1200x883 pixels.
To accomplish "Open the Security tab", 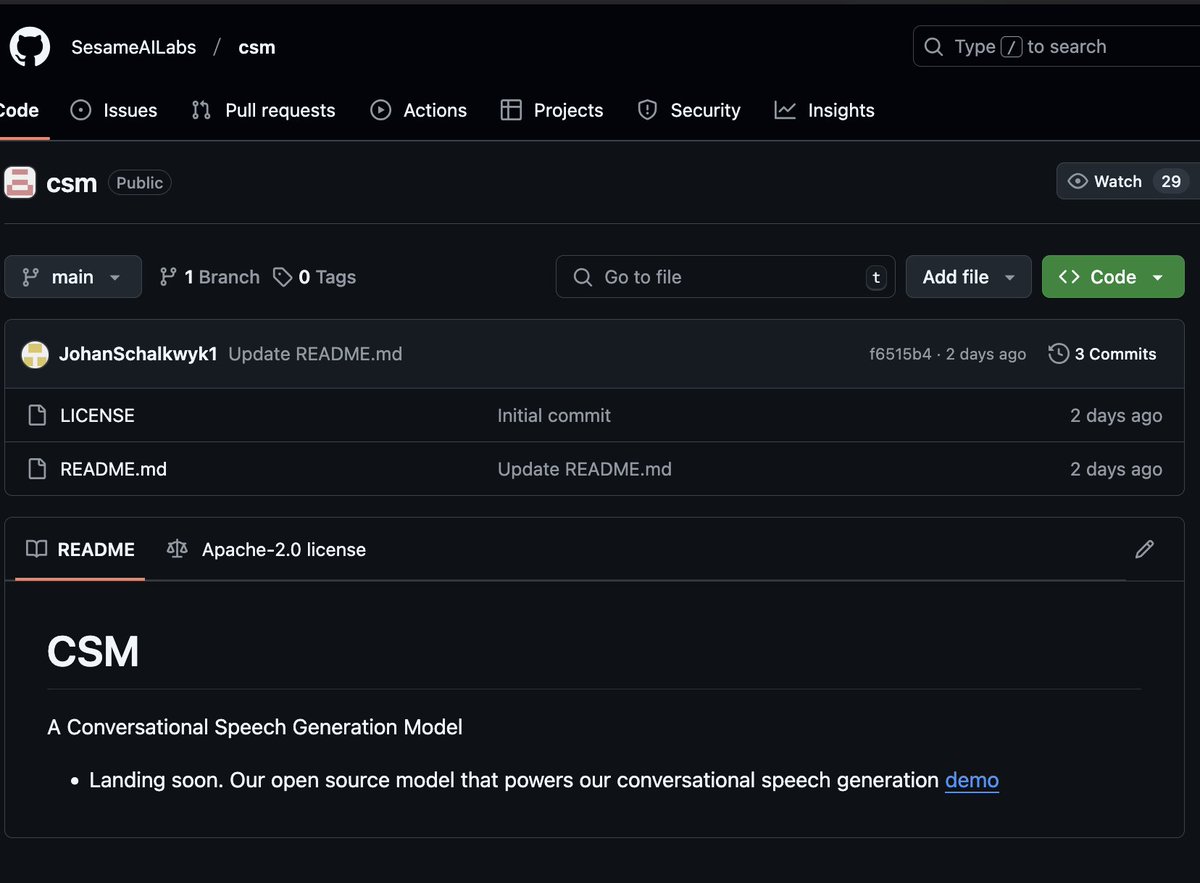I will [688, 110].
